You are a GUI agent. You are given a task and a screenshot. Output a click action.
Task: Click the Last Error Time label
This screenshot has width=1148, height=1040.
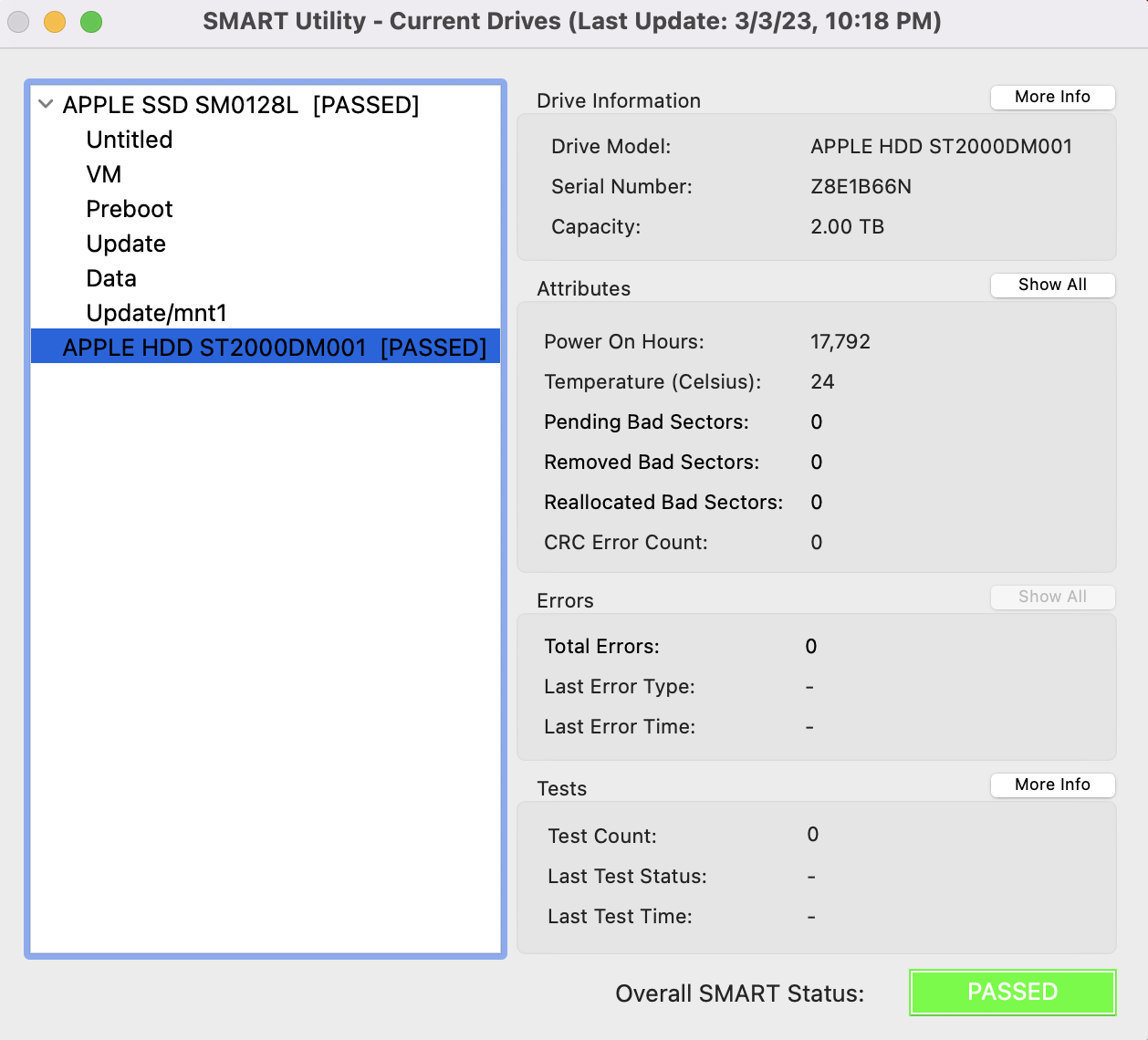coord(620,726)
